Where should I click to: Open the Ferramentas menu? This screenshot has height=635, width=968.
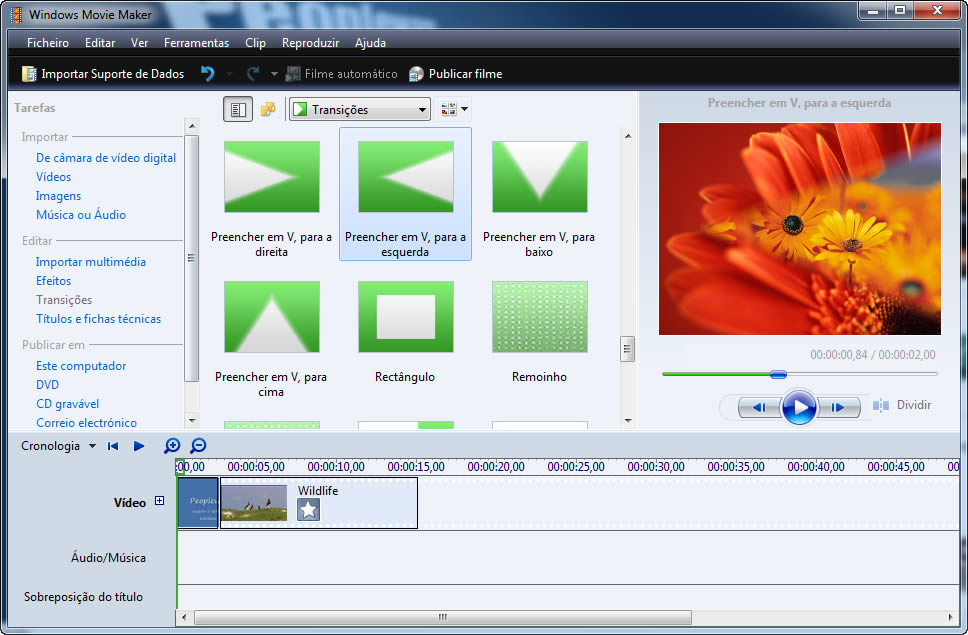(196, 43)
